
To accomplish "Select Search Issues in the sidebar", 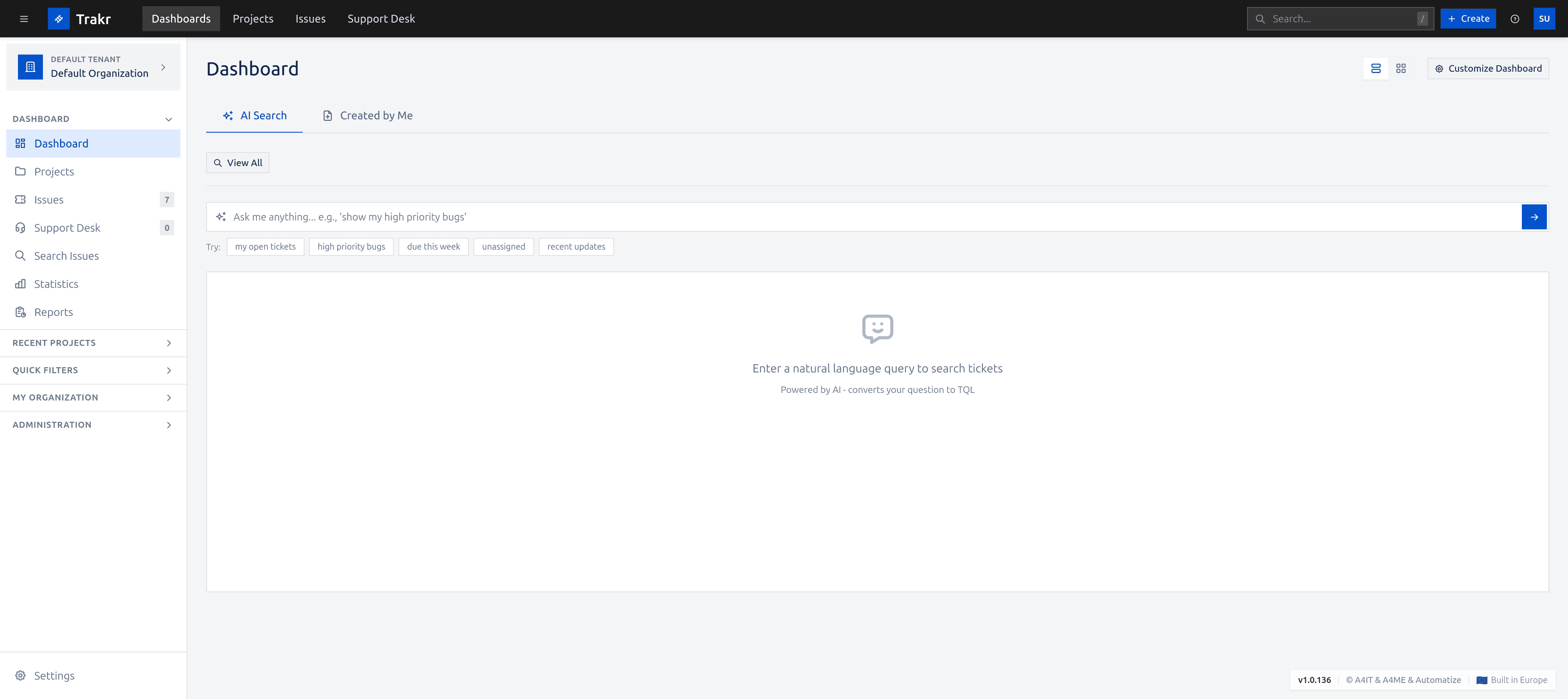I will click(x=66, y=255).
